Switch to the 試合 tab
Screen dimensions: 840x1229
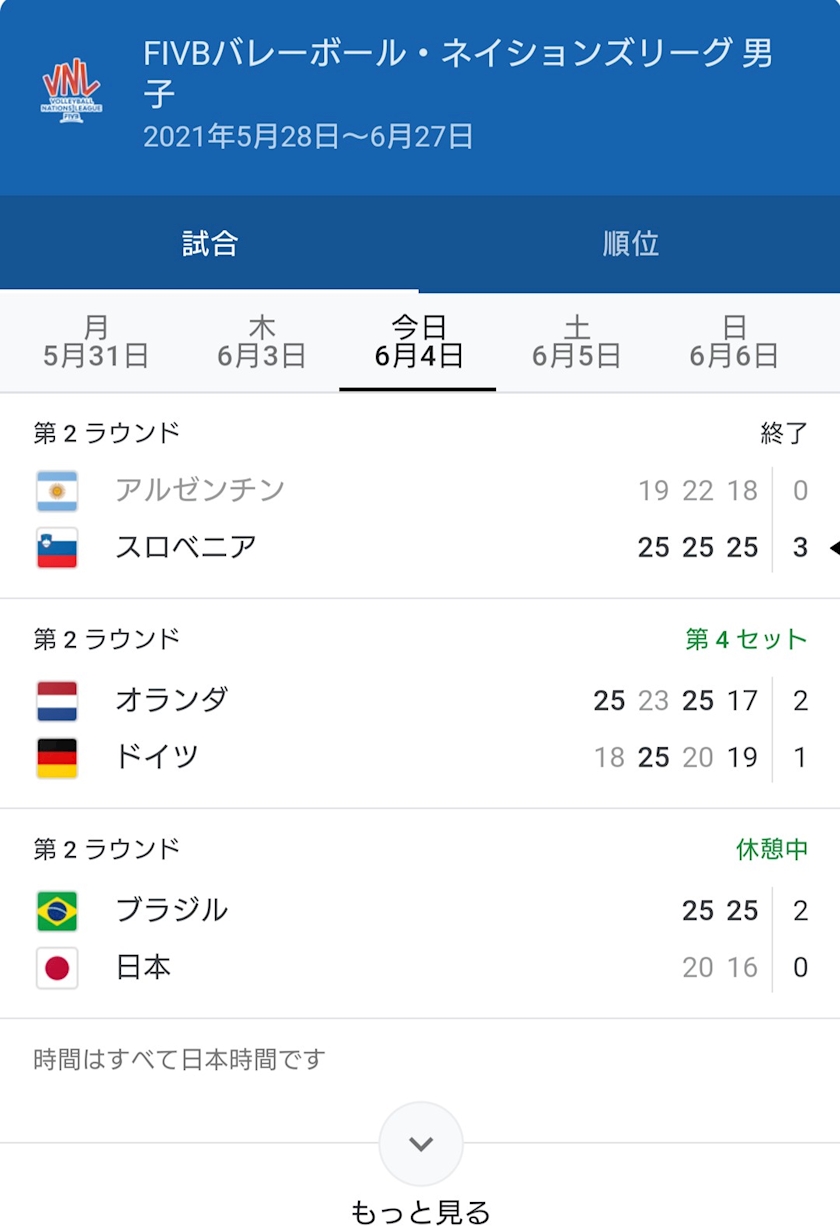210,244
